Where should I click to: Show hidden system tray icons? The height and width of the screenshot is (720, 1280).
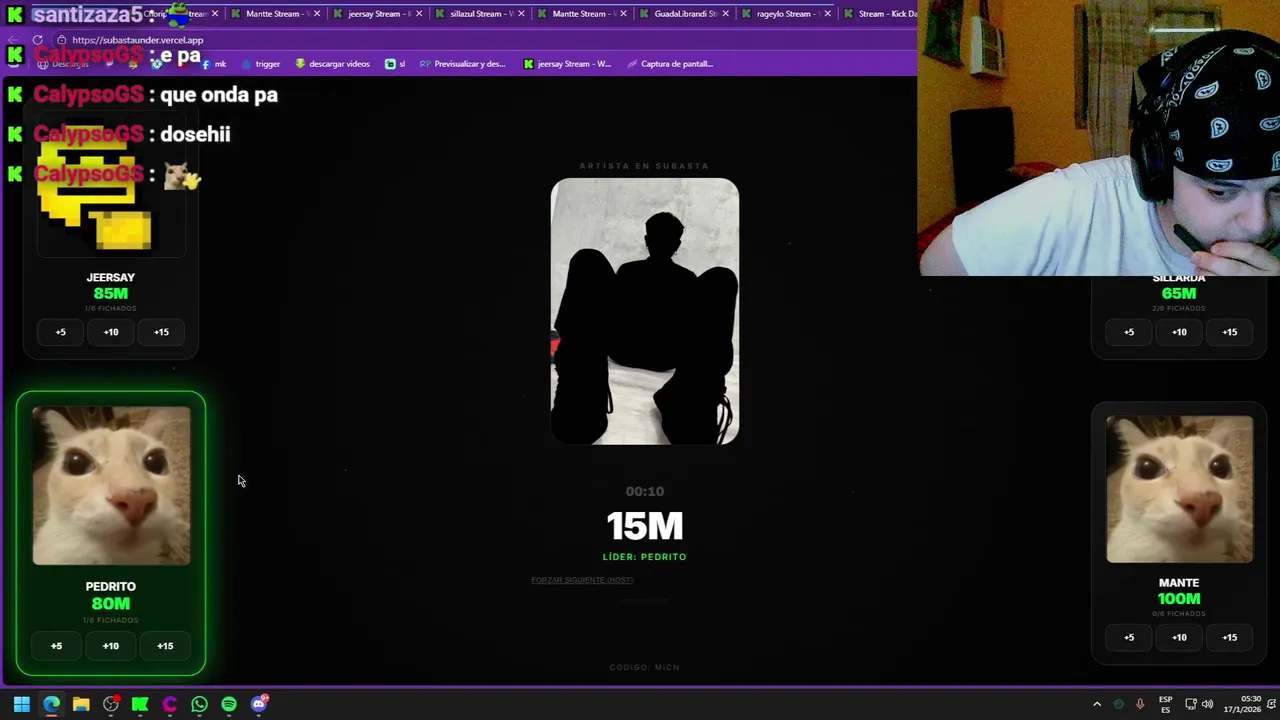click(1097, 704)
